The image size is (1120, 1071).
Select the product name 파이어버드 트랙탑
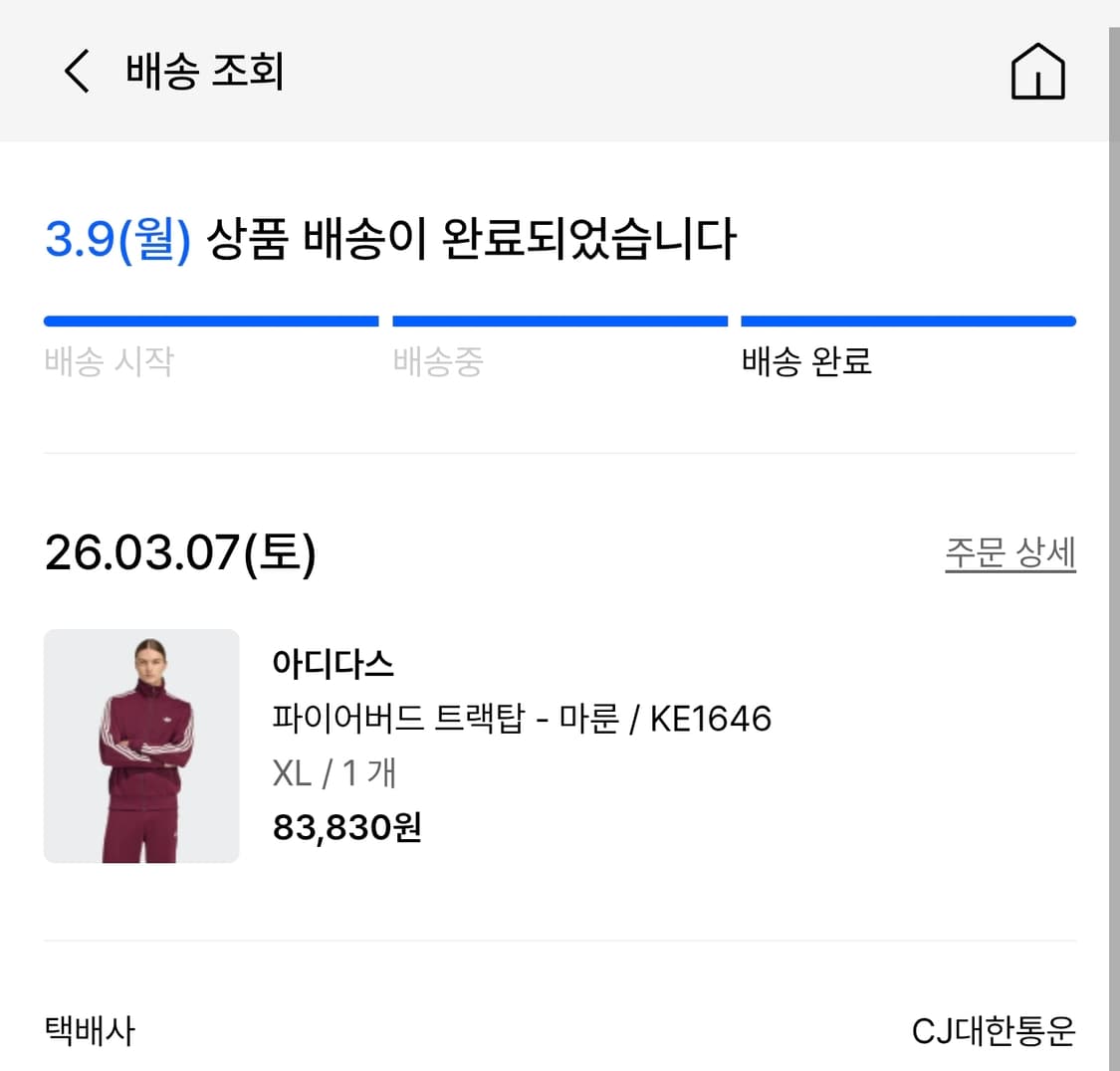tap(523, 718)
